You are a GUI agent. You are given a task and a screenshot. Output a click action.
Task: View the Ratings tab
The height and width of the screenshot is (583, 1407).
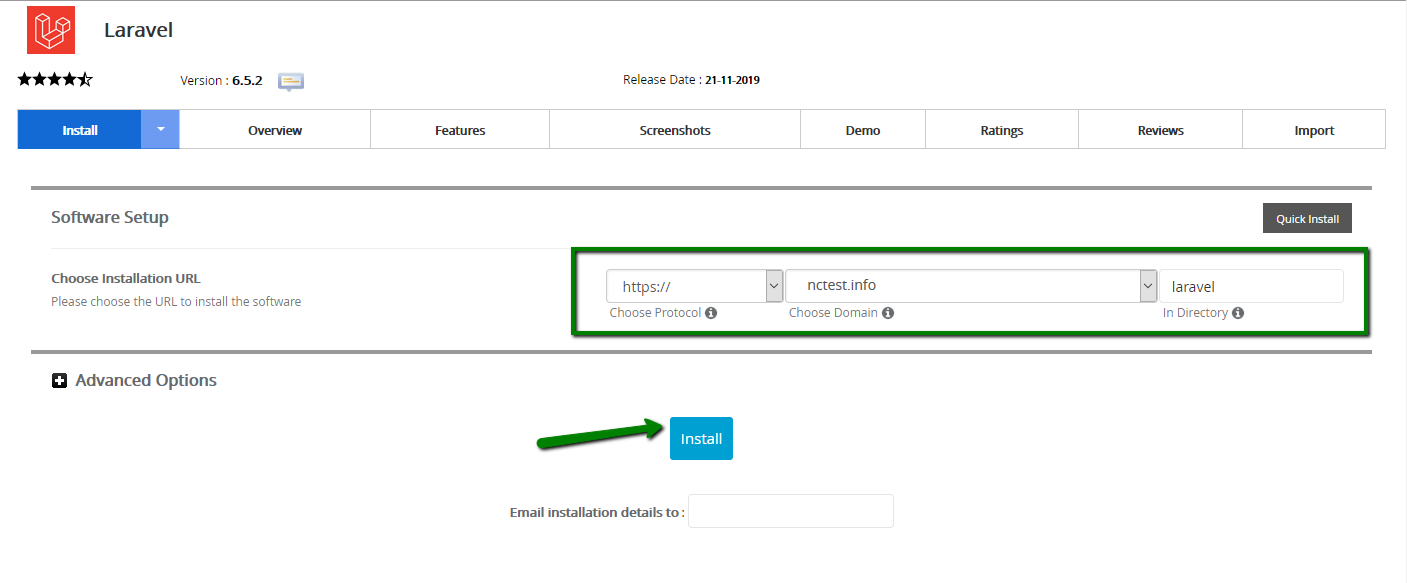[x=1002, y=130]
